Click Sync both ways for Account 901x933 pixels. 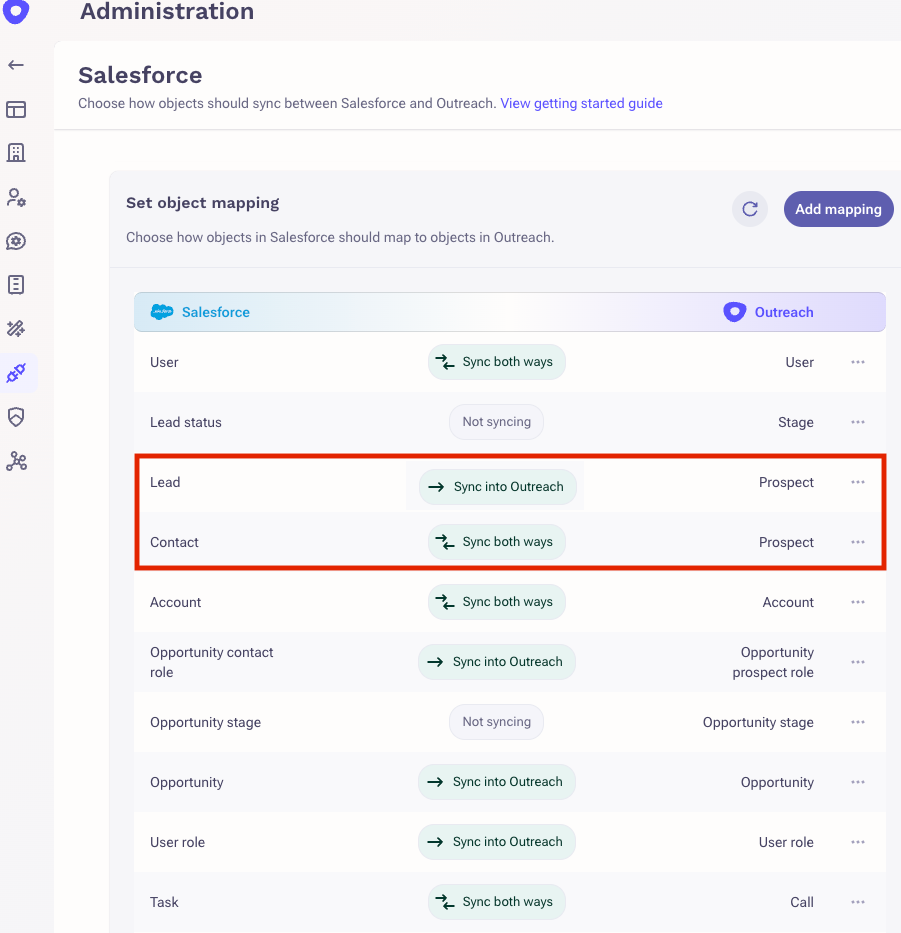click(x=496, y=602)
